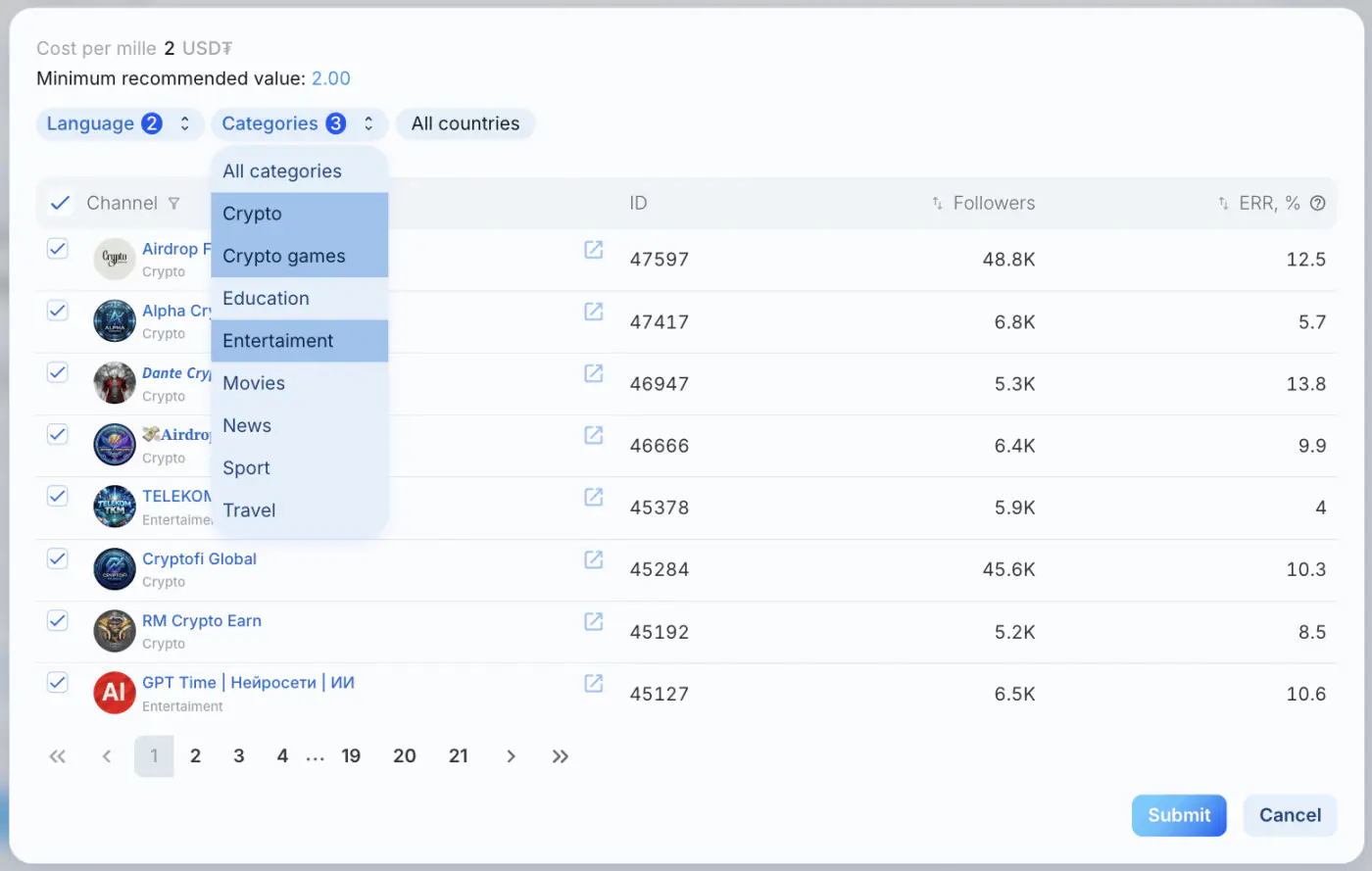The width and height of the screenshot is (1372, 871).
Task: Open external link for Cryptofi Global
Action: pyautogui.click(x=594, y=559)
